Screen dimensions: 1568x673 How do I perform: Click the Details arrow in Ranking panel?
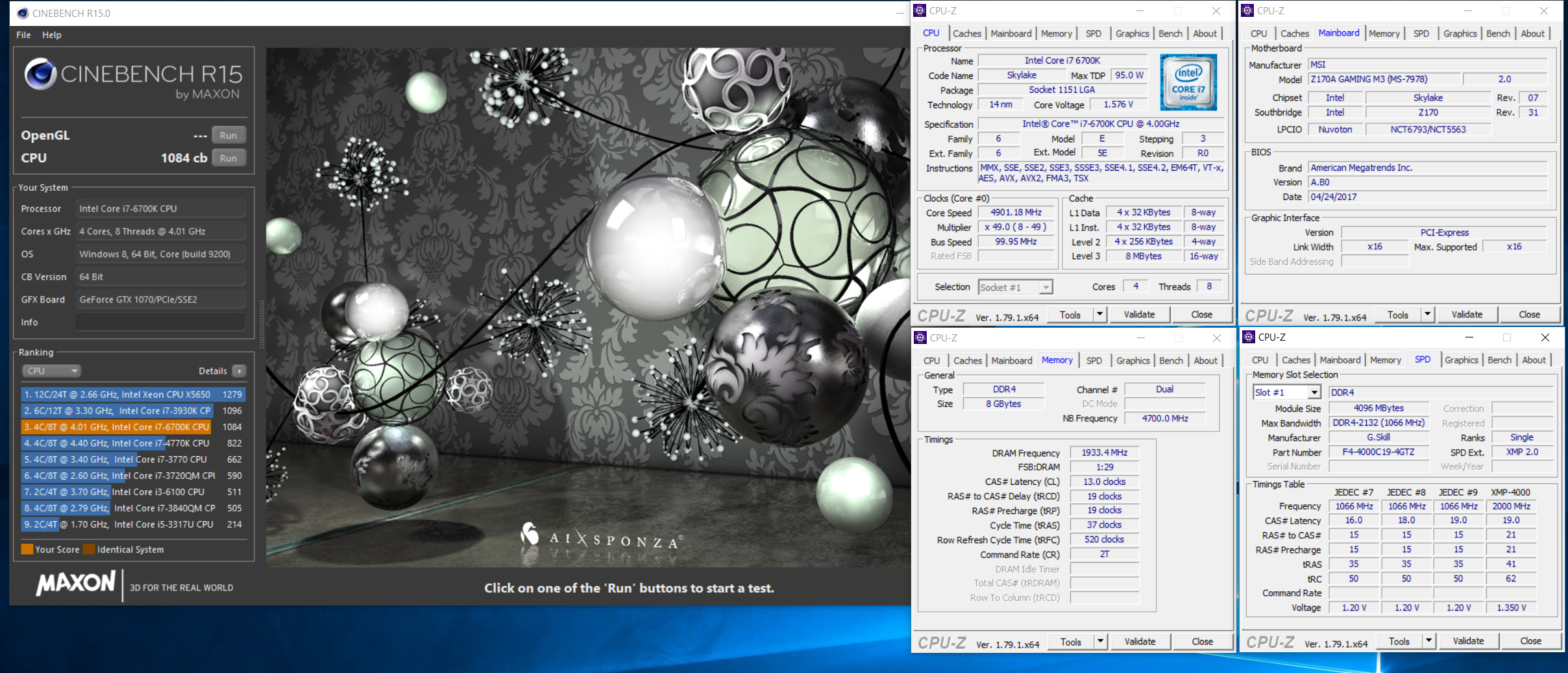(x=239, y=371)
